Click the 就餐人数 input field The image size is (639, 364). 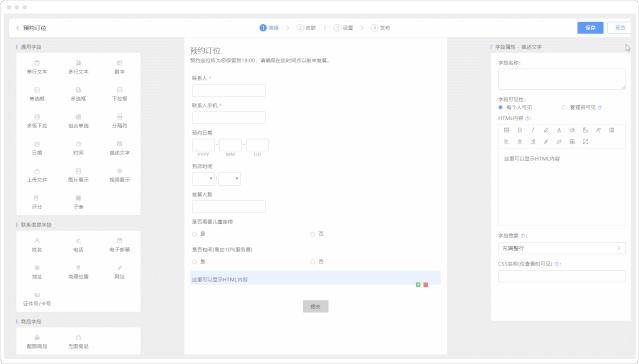point(229,206)
